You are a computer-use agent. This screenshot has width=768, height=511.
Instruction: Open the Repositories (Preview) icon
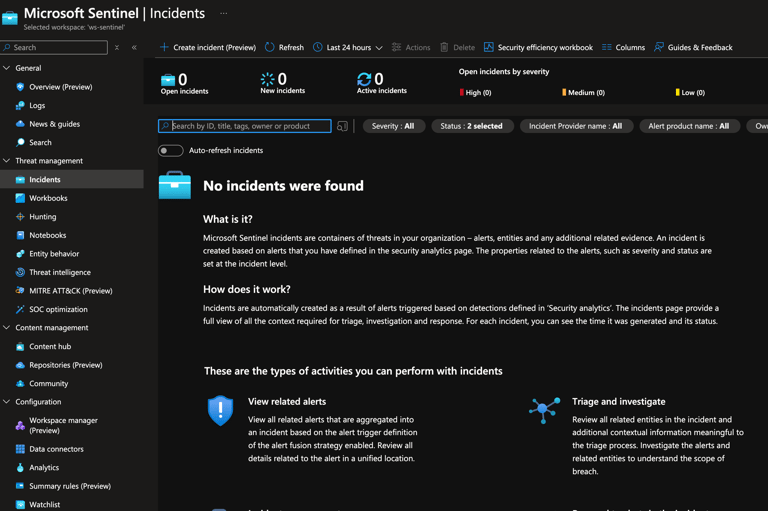[20, 365]
